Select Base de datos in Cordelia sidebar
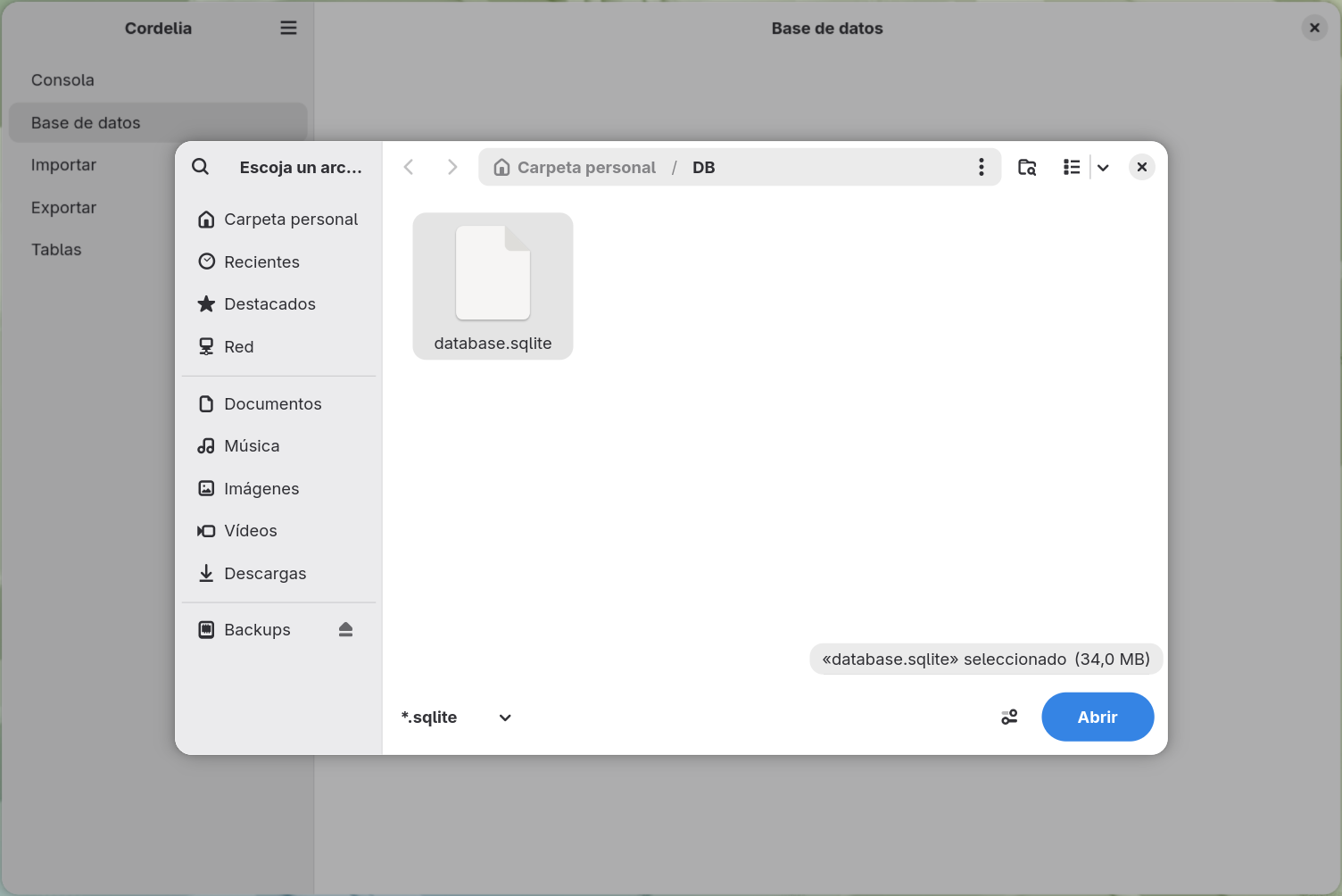Screen dimensions: 1342x896 pyautogui.click(x=158, y=122)
